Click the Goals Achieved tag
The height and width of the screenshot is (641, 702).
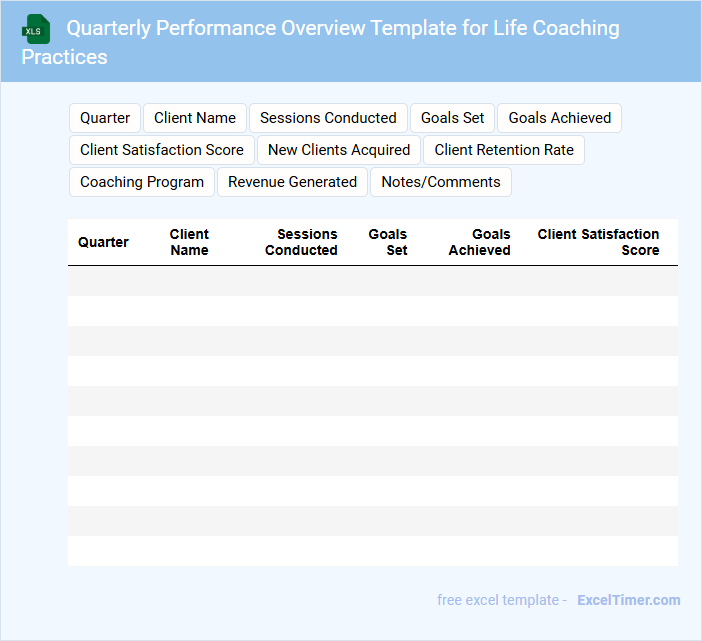coord(559,118)
